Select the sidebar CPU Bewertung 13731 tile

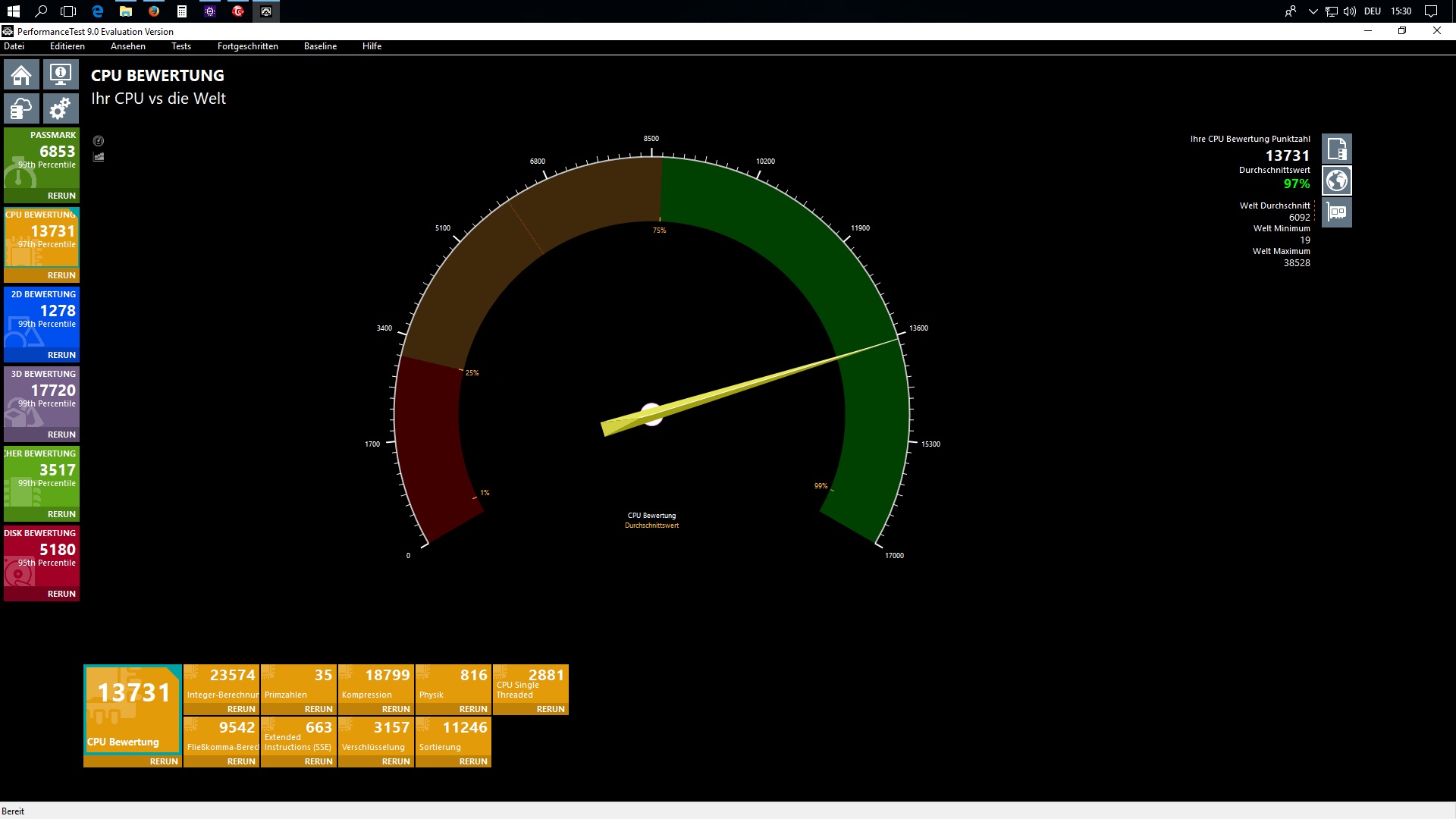42,237
